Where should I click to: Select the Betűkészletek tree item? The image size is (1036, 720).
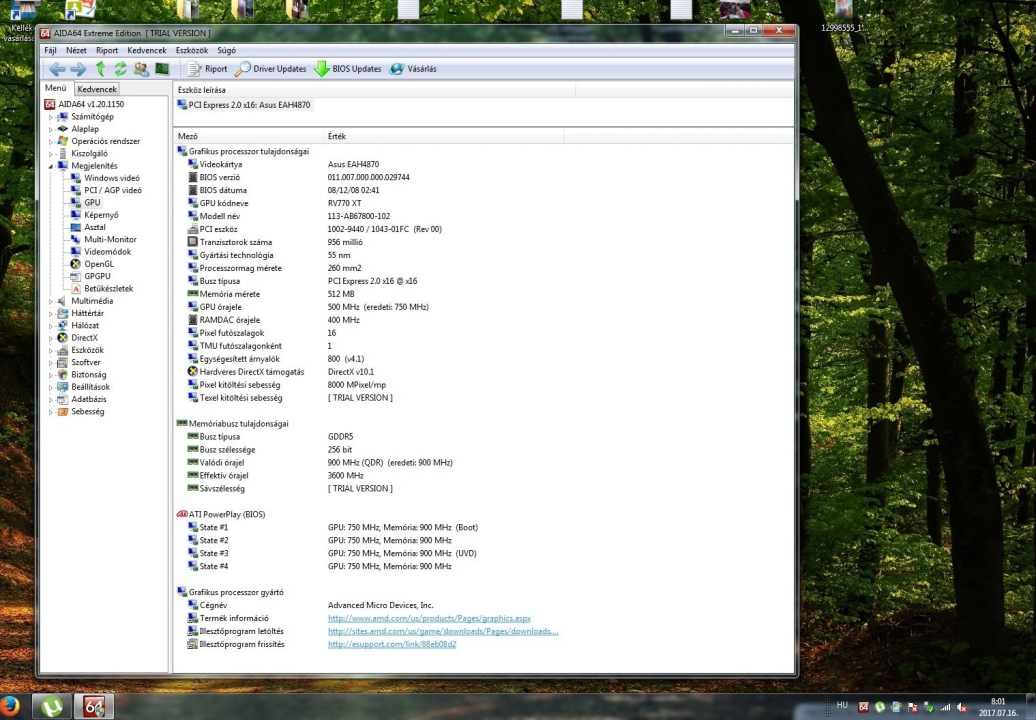coord(108,289)
